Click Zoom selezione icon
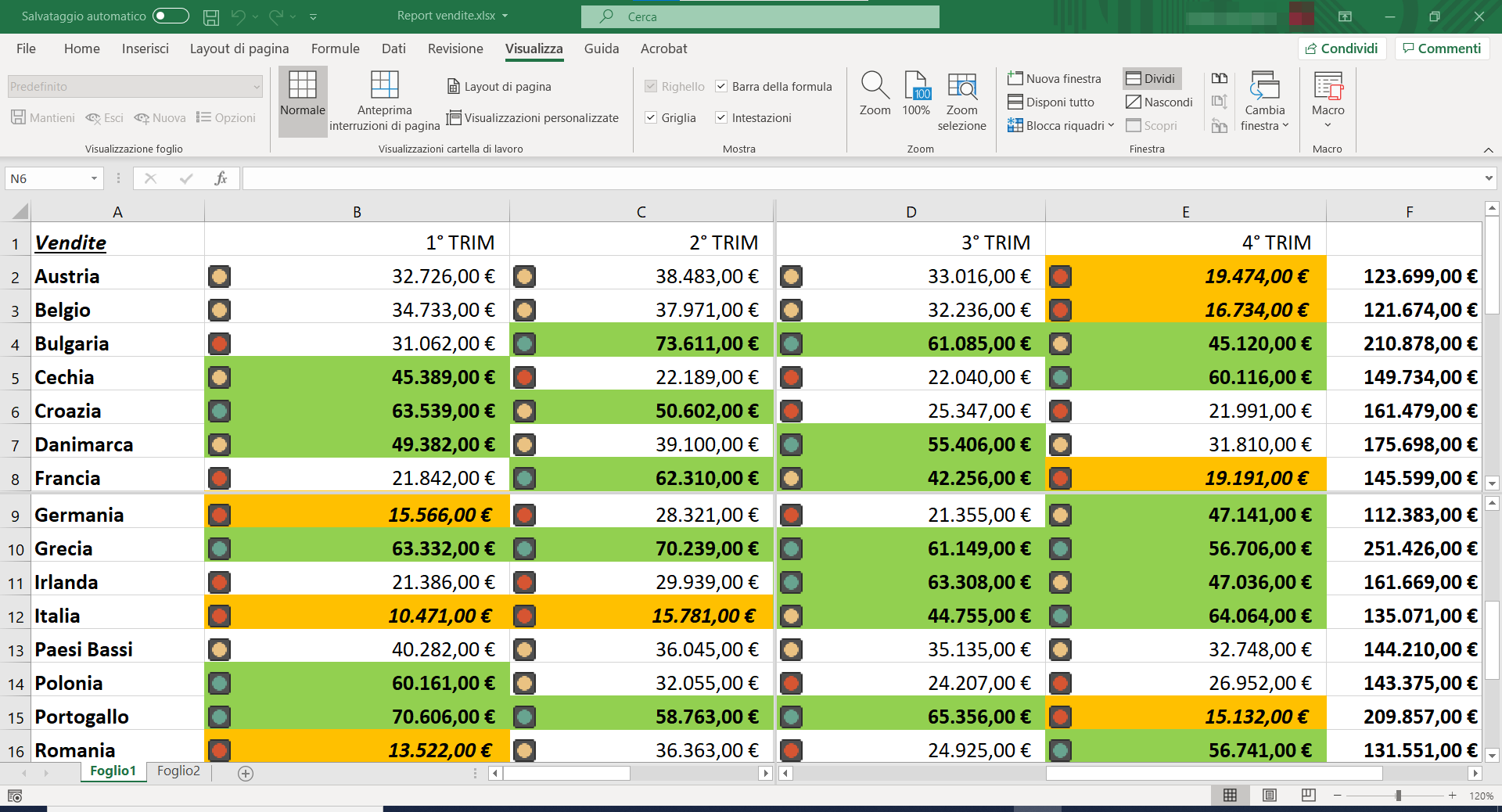This screenshot has height=812, width=1502. 961,86
